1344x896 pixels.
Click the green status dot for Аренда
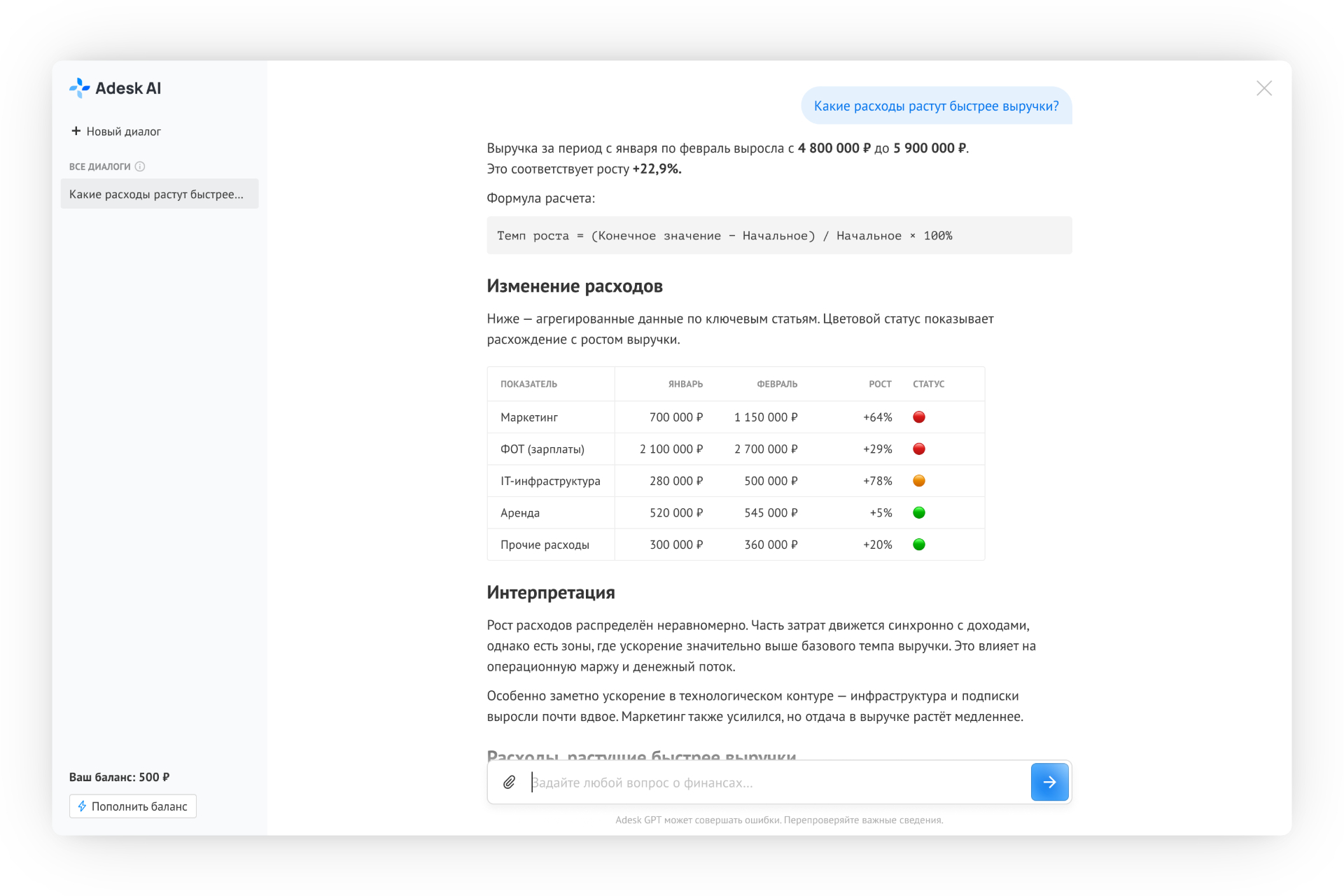point(919,512)
